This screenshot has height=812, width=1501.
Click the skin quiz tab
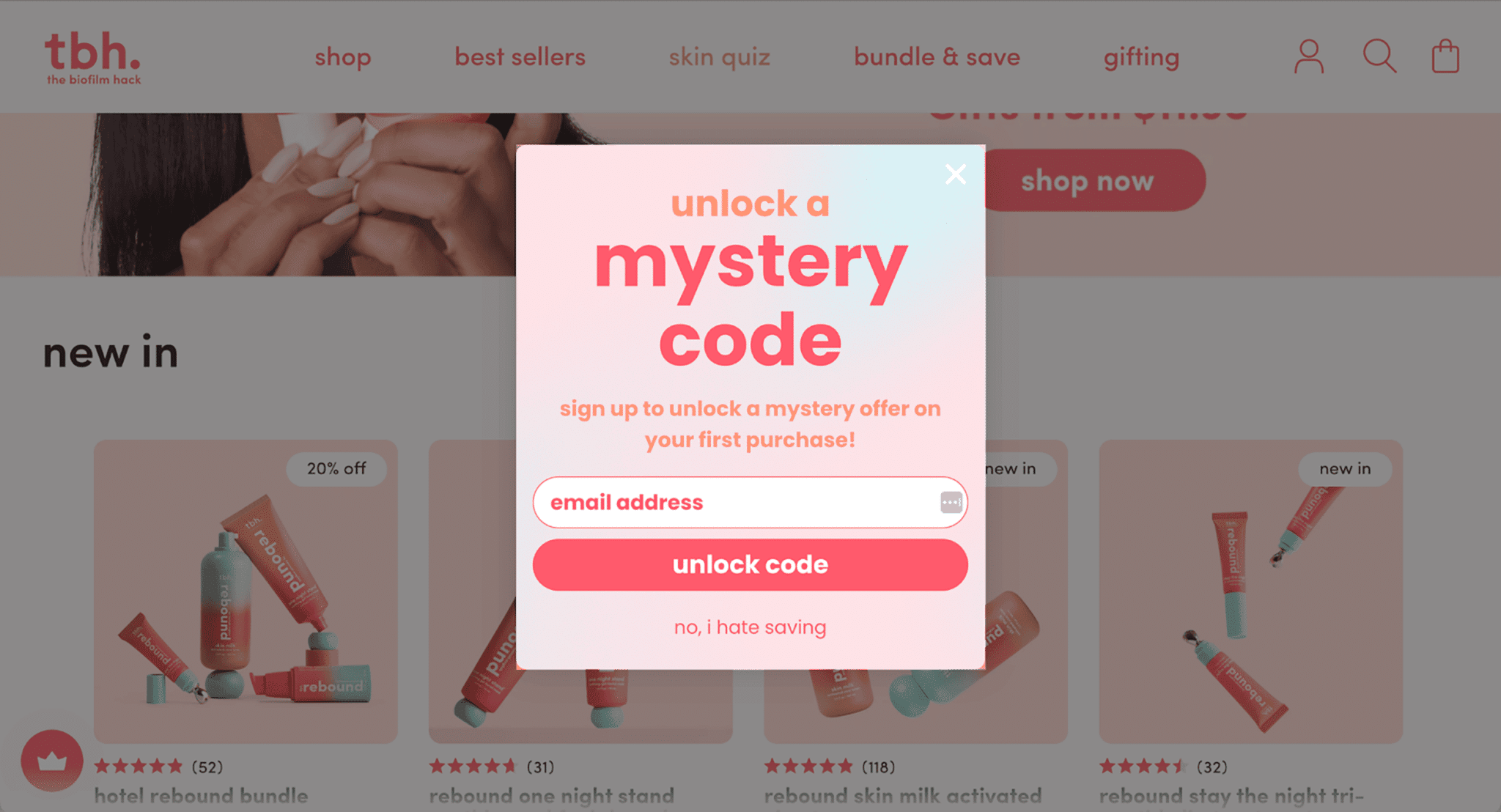pyautogui.click(x=720, y=56)
